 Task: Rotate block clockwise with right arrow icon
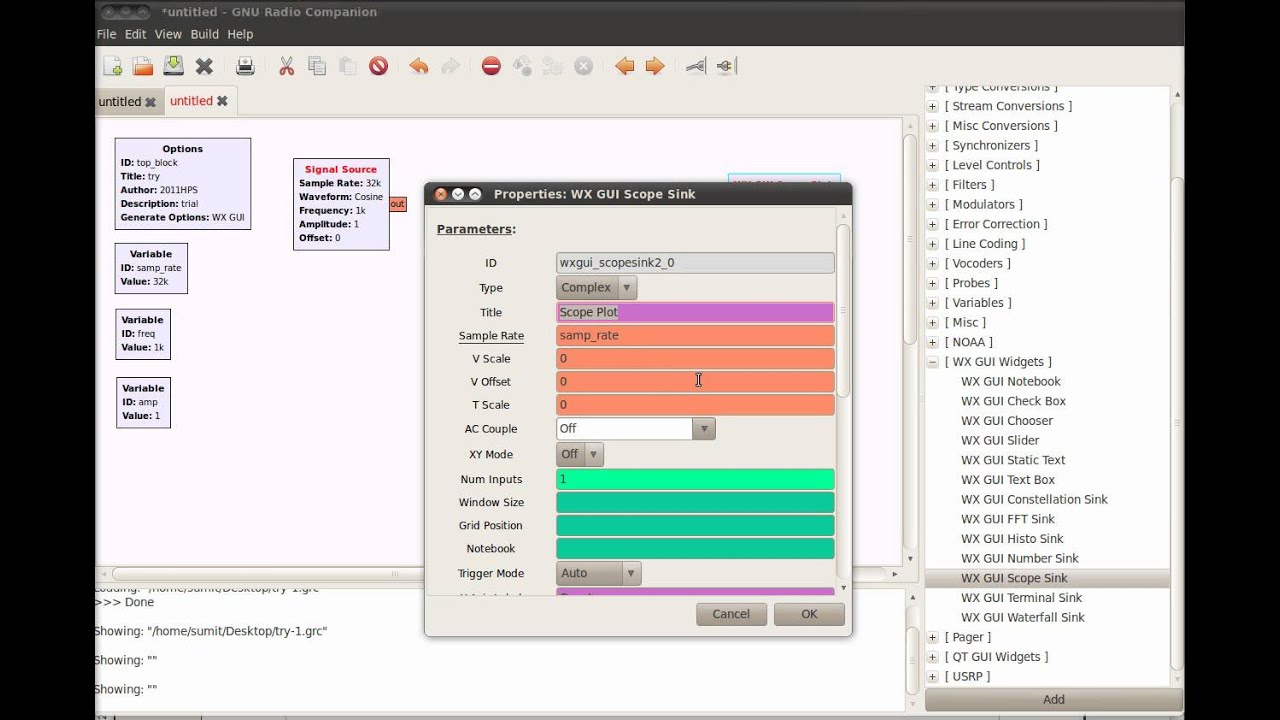655,66
